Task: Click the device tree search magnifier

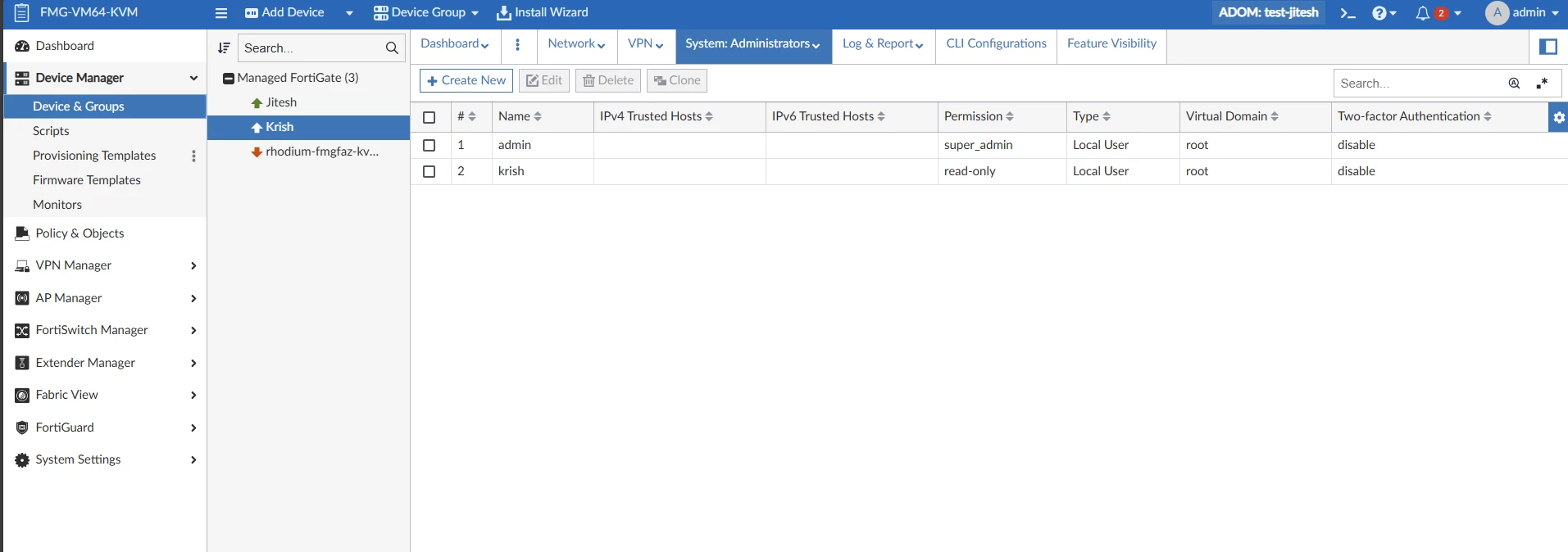Action: coord(392,48)
